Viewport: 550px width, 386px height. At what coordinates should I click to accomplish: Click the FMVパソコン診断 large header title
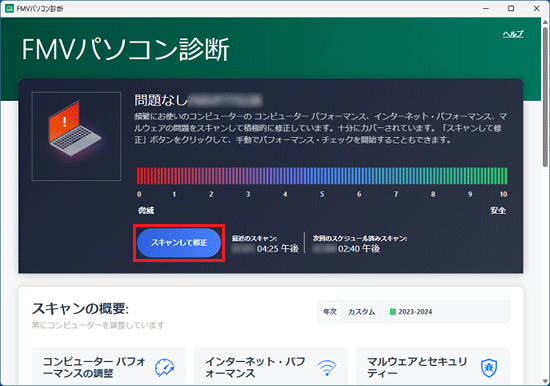pos(126,49)
